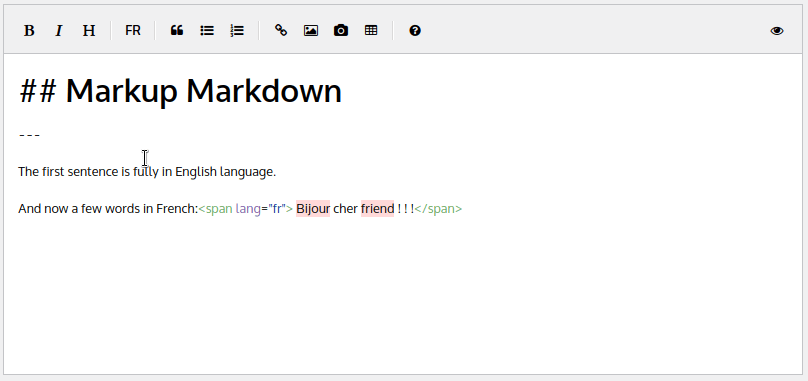Click the opening <span lang="fr"> tag

point(246,209)
